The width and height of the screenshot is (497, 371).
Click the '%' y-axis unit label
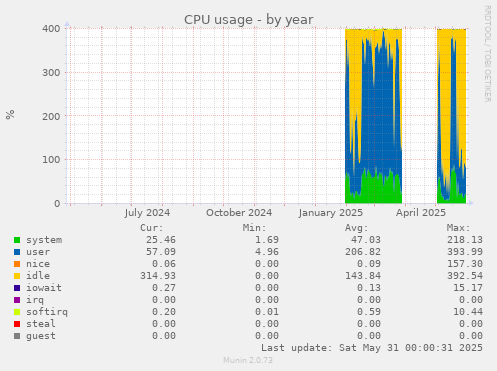click(10, 115)
